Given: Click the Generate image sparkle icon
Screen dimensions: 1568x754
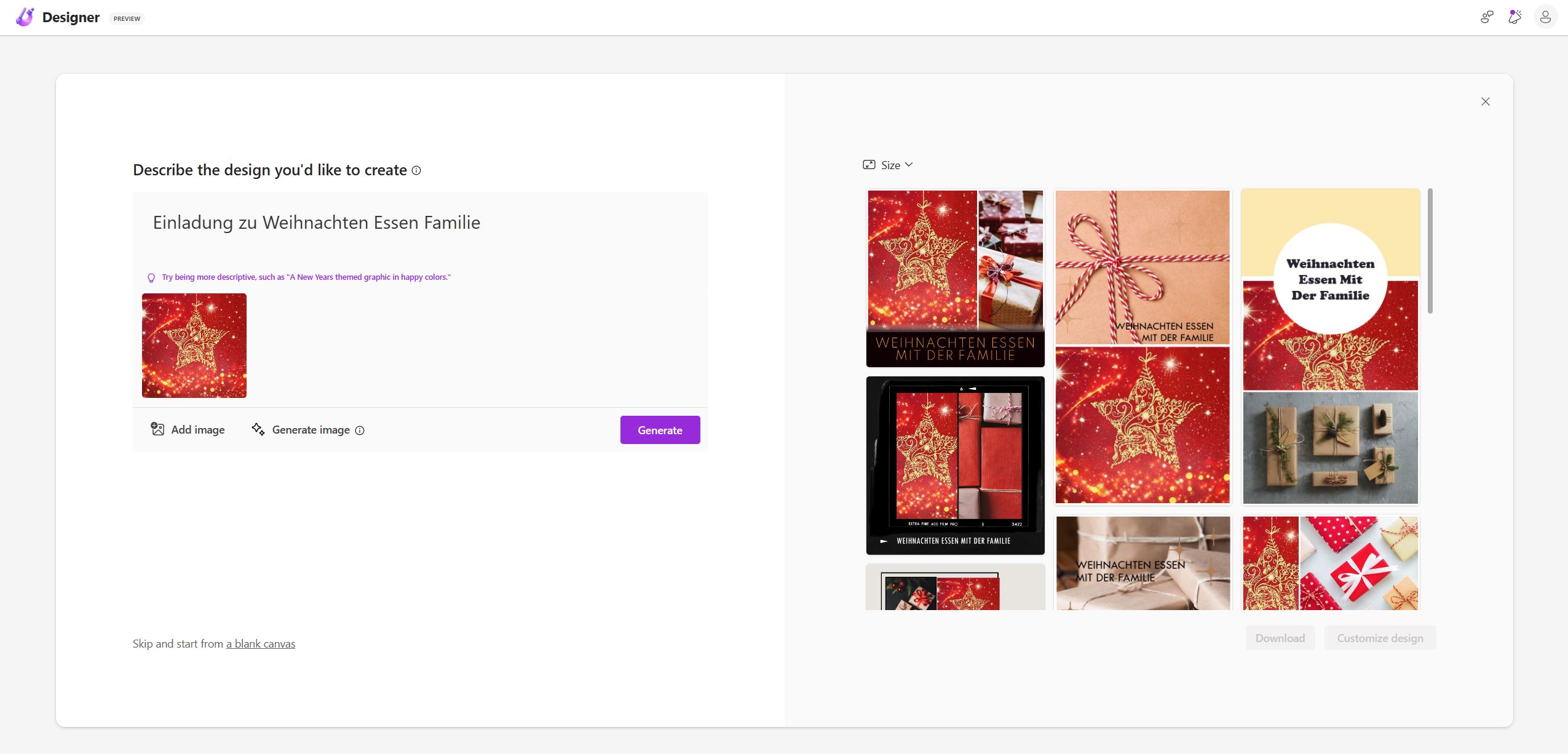Looking at the screenshot, I should tap(258, 429).
